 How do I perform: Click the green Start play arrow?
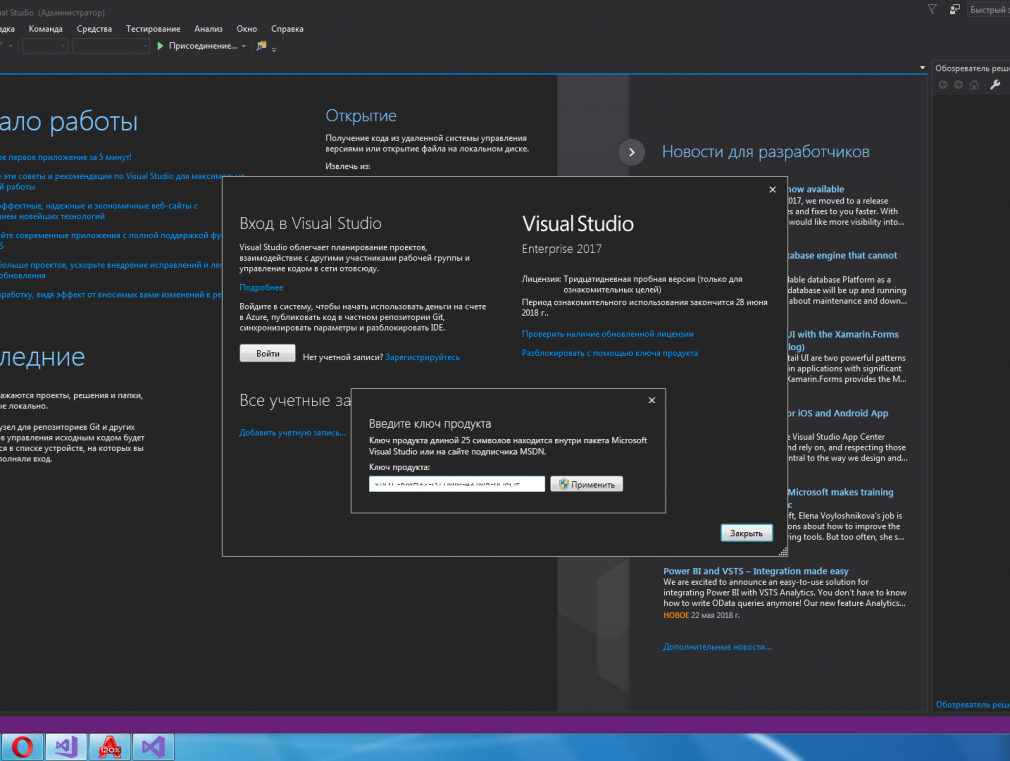pyautogui.click(x=160, y=46)
